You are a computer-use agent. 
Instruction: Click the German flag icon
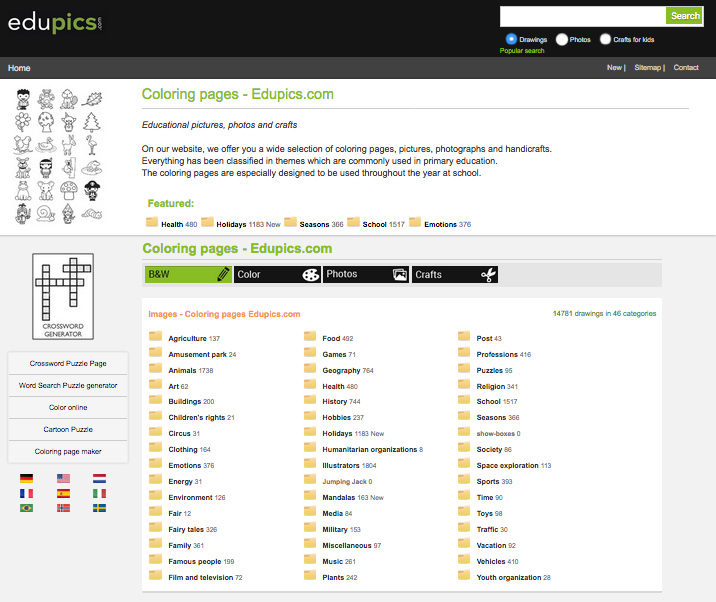pos(26,478)
